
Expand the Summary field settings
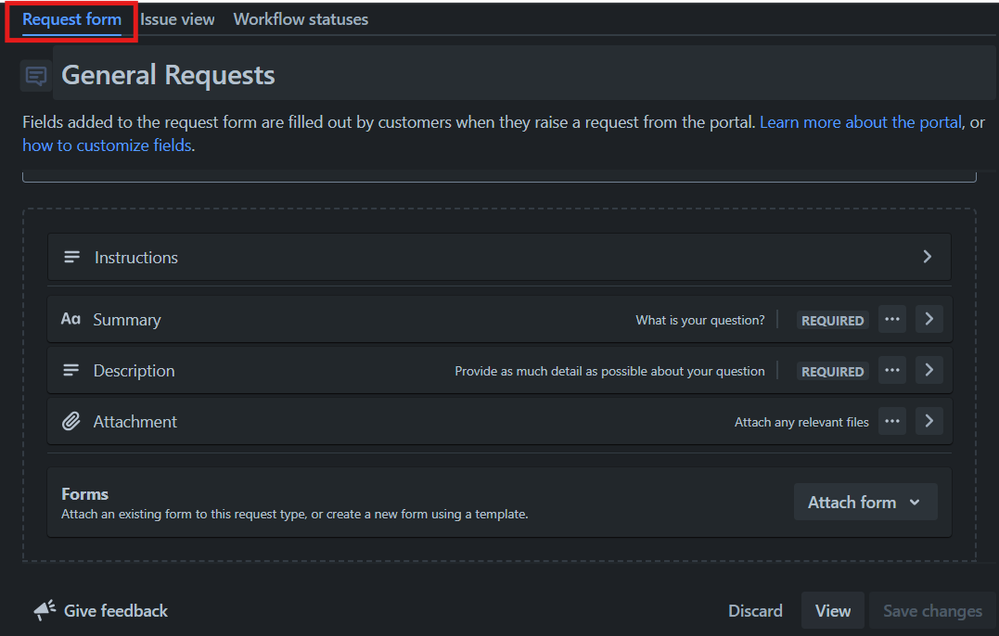[x=929, y=319]
